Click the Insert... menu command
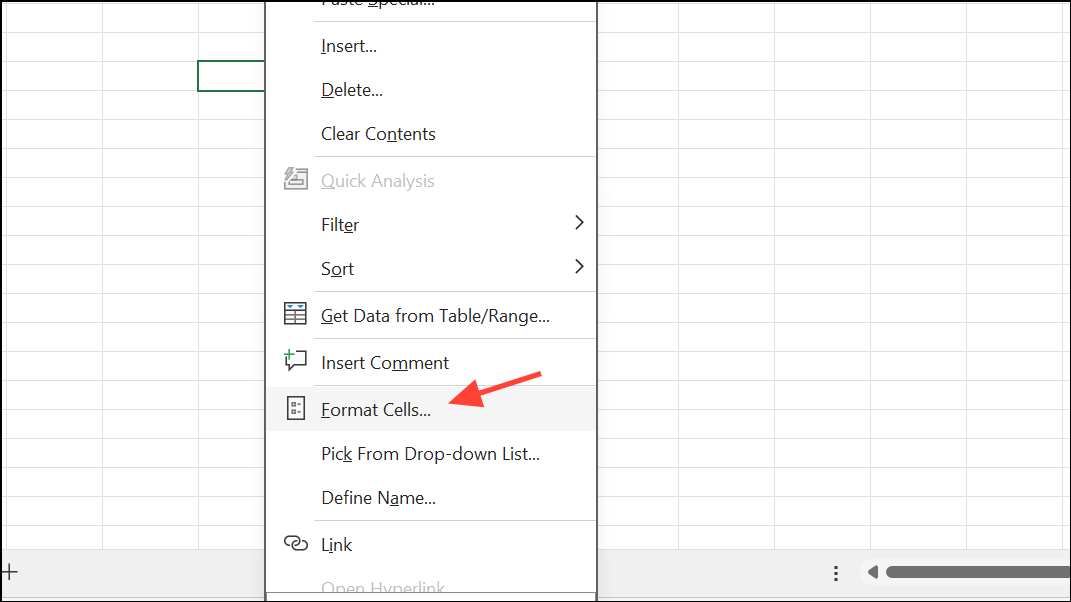Viewport: 1071px width, 602px height. pos(348,45)
